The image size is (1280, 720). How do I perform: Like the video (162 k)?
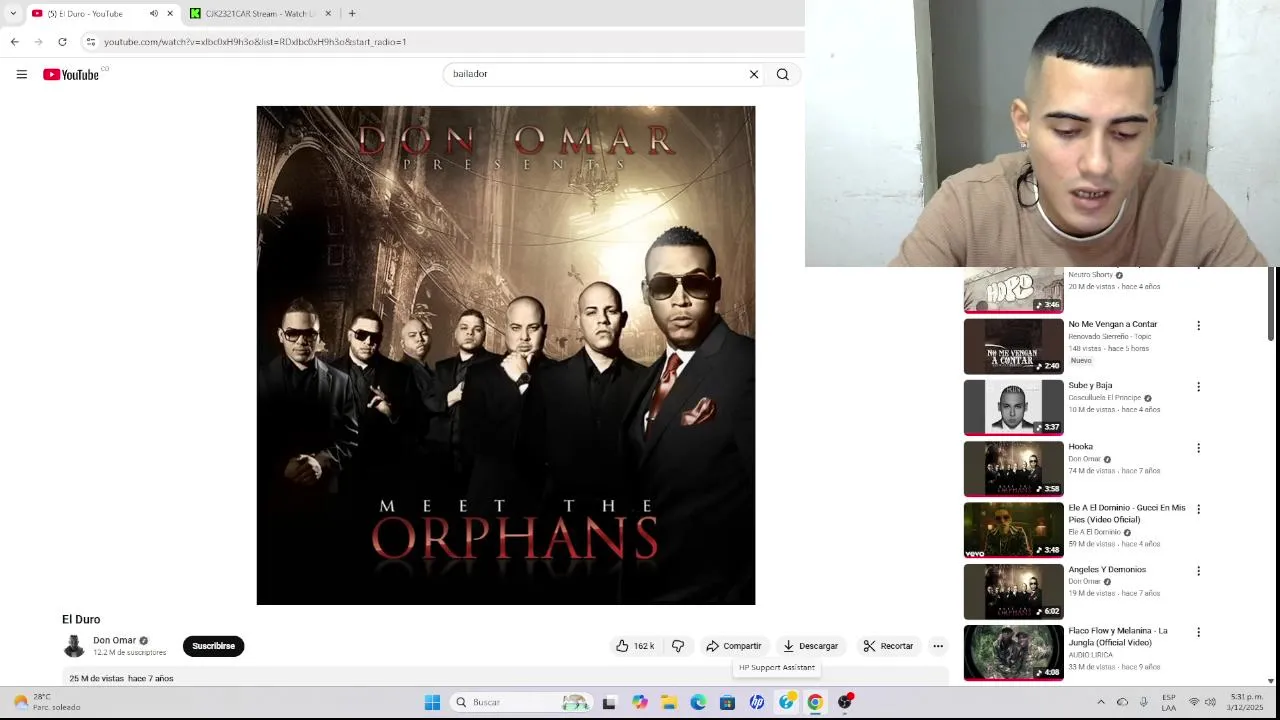pos(635,646)
